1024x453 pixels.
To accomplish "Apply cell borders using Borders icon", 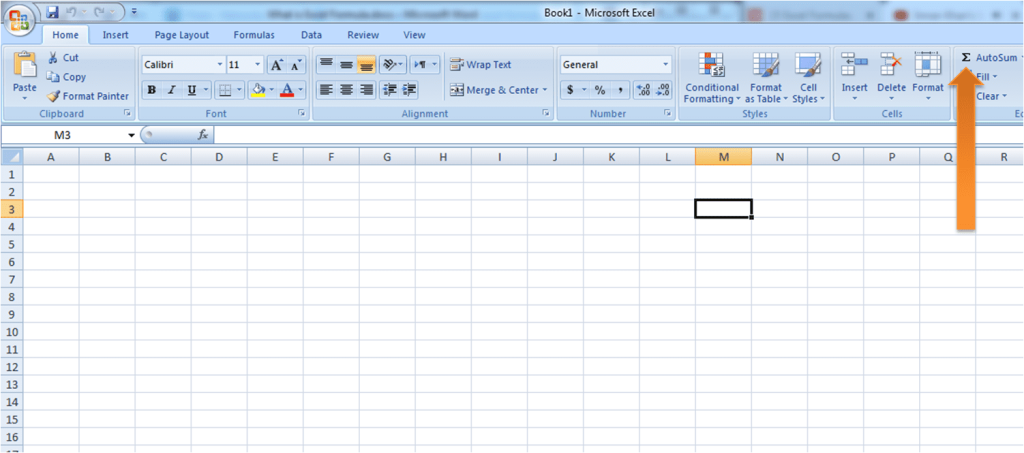I will (224, 90).
